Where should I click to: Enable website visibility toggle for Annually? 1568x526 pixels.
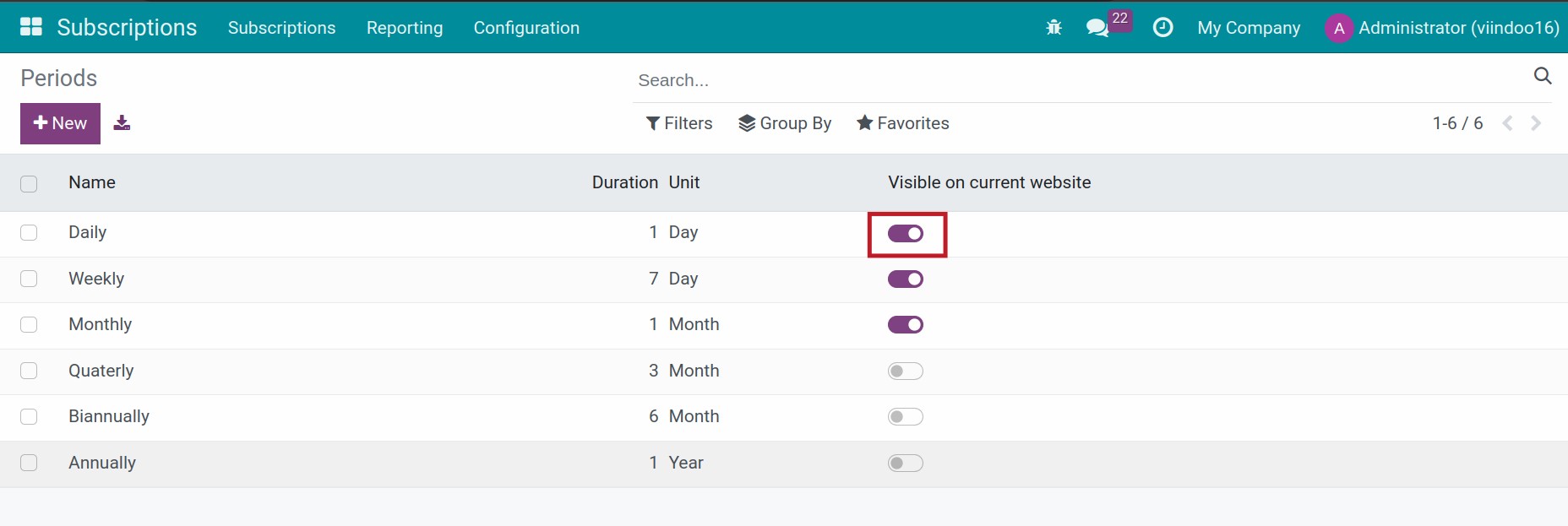click(906, 463)
